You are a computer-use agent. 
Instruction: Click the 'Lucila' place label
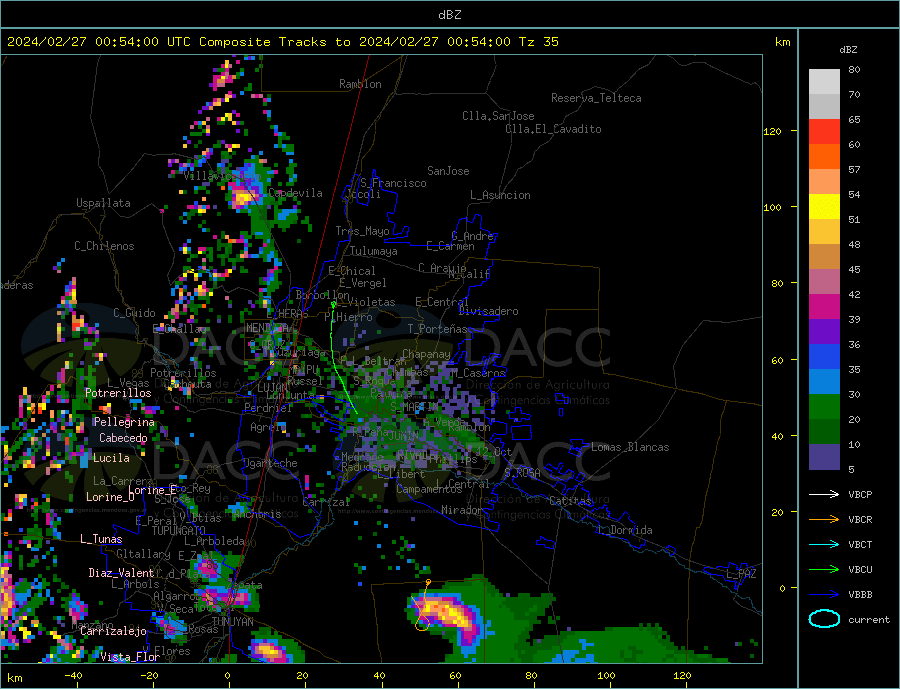(111, 458)
